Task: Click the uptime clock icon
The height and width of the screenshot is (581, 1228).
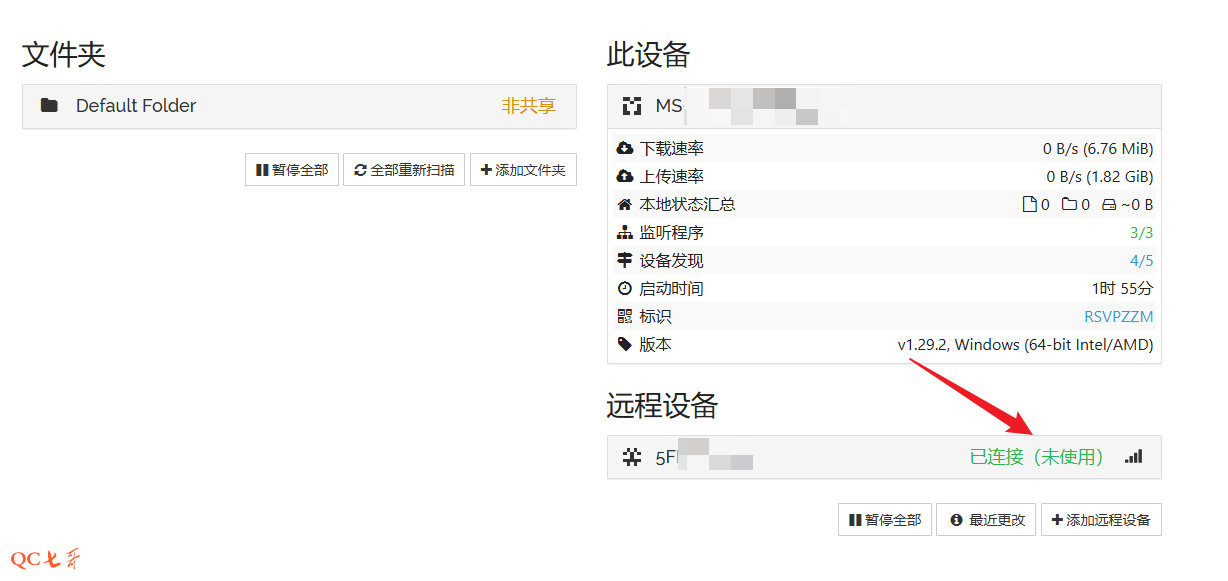Action: click(x=625, y=289)
